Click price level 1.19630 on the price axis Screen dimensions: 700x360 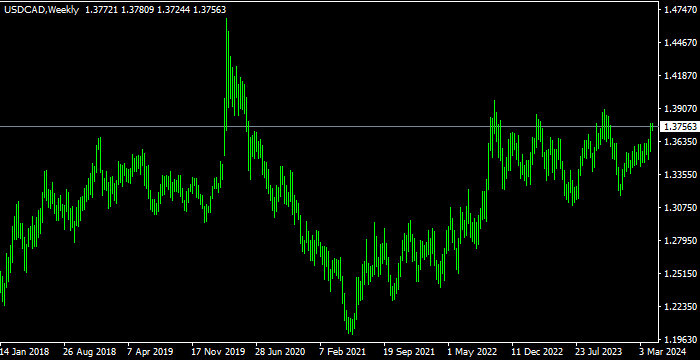[681, 339]
